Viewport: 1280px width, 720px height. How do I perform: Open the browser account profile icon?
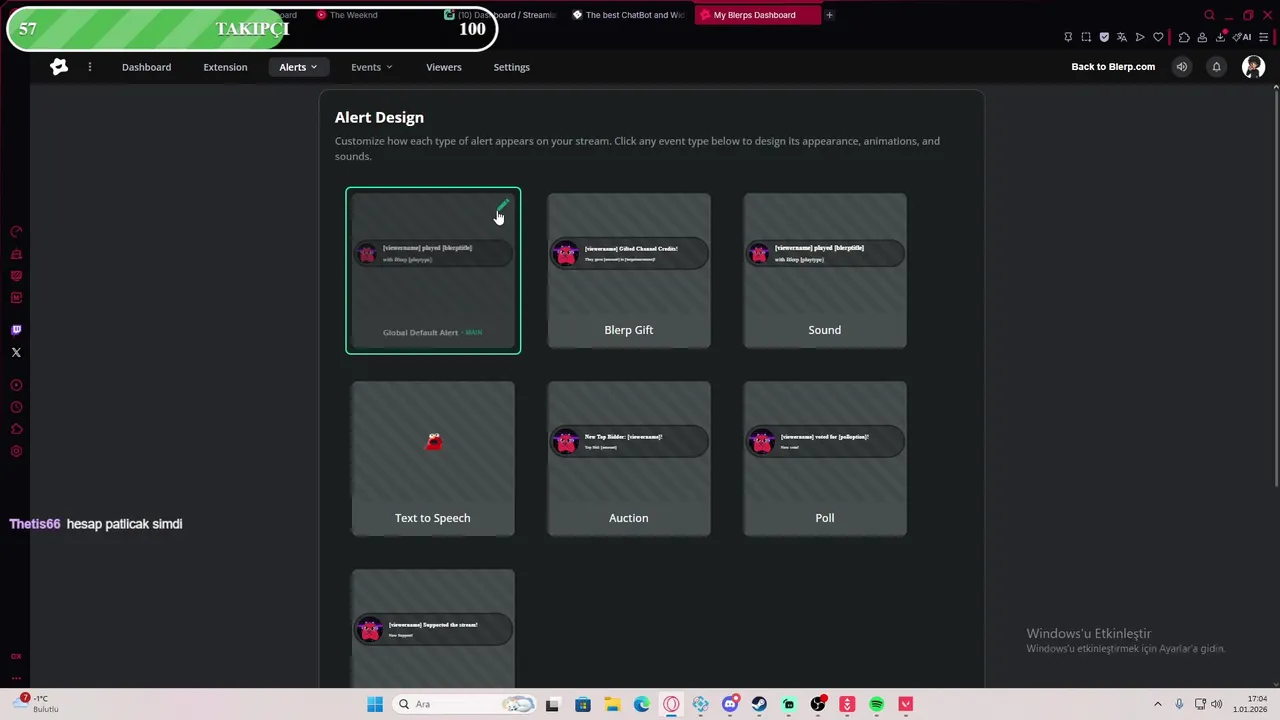[x=1202, y=37]
